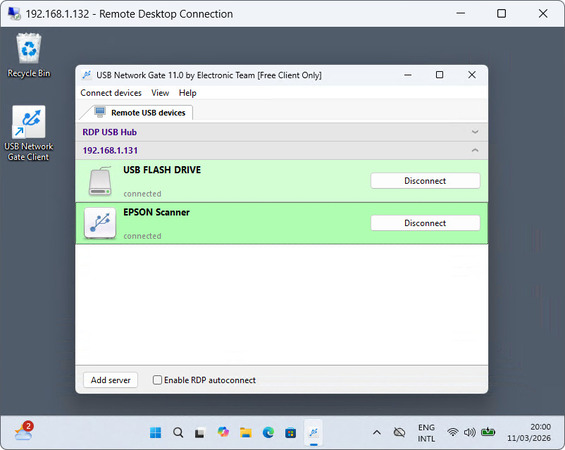Click the Remote Desktop Connection title icon
This screenshot has height=450, width=565.
pyautogui.click(x=14, y=14)
